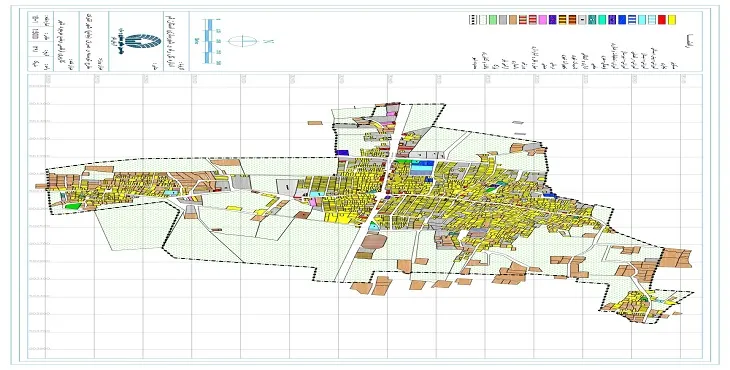This screenshot has width=730, height=370.
Task: Select the solid royal blue legend swatch
Action: (622, 20)
